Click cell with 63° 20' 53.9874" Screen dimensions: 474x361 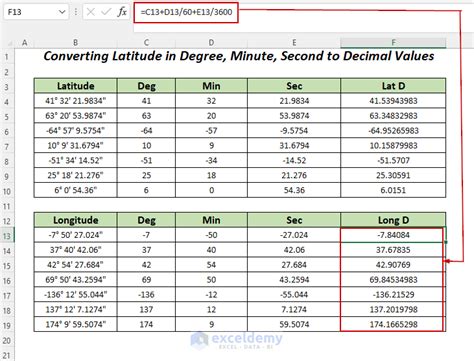click(75, 116)
